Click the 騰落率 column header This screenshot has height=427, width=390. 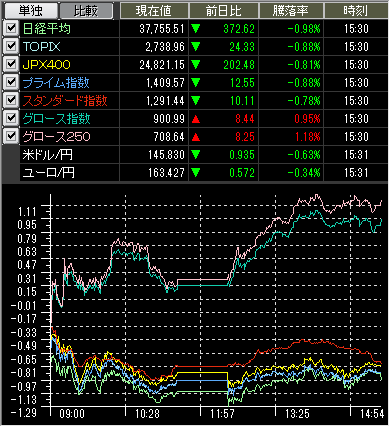tap(291, 11)
